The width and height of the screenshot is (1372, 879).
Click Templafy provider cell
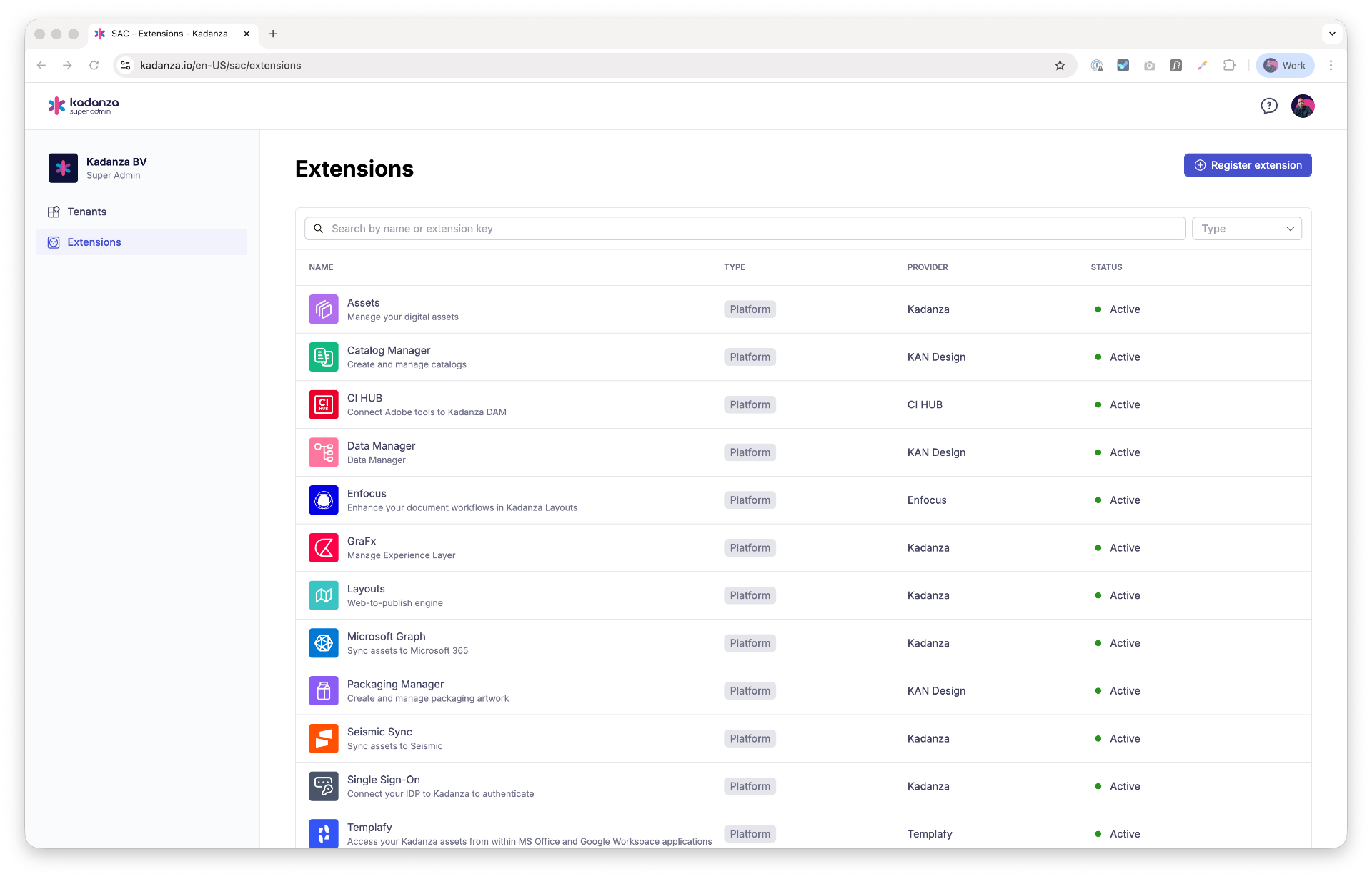tap(930, 834)
